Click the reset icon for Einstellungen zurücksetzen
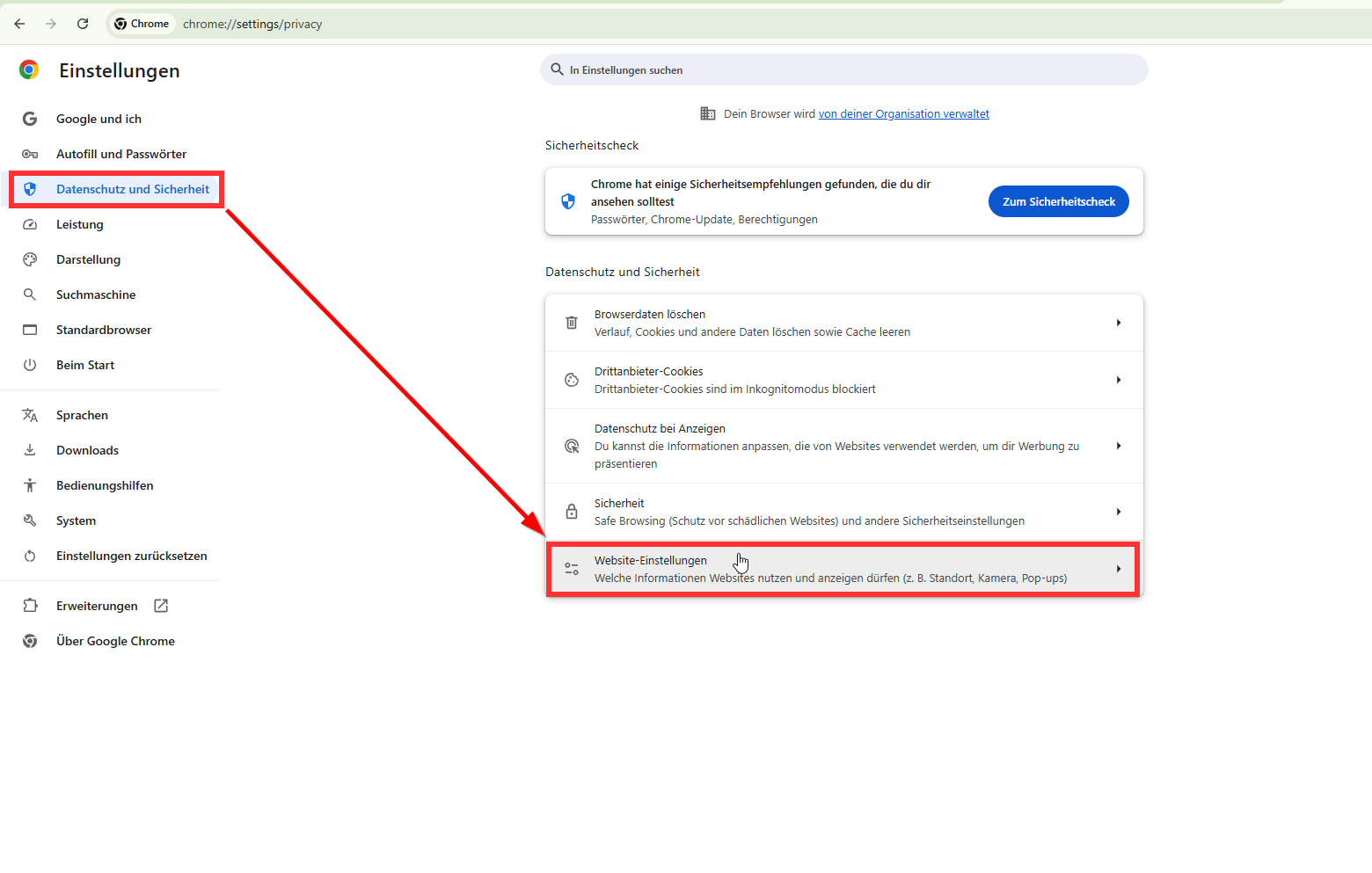 (x=30, y=556)
